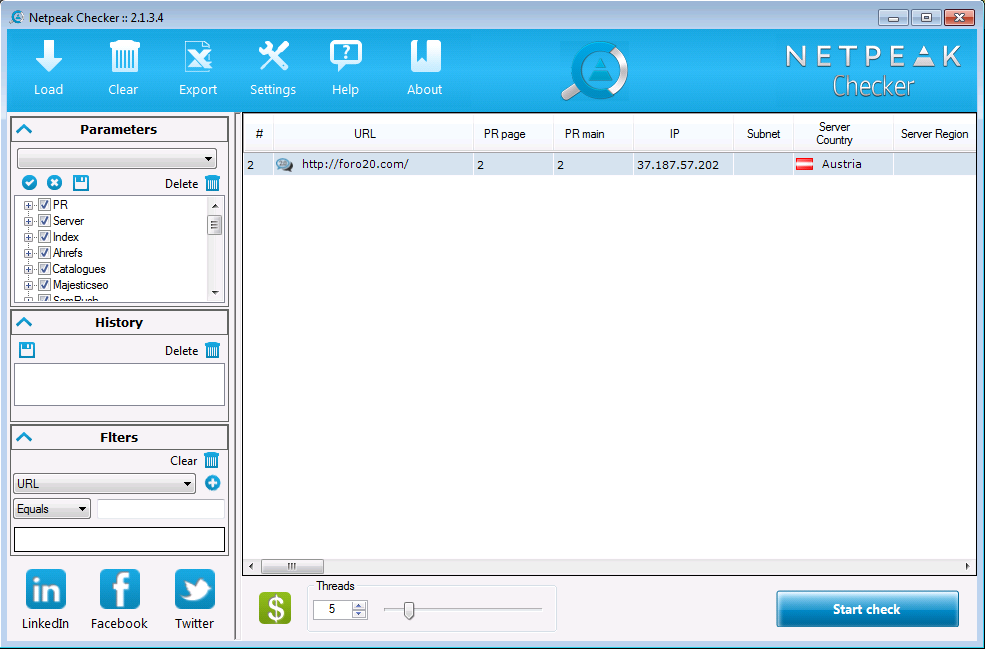This screenshot has height=649, width=985.
Task: Collapse the History panel chevron
Action: pyautogui.click(x=24, y=322)
